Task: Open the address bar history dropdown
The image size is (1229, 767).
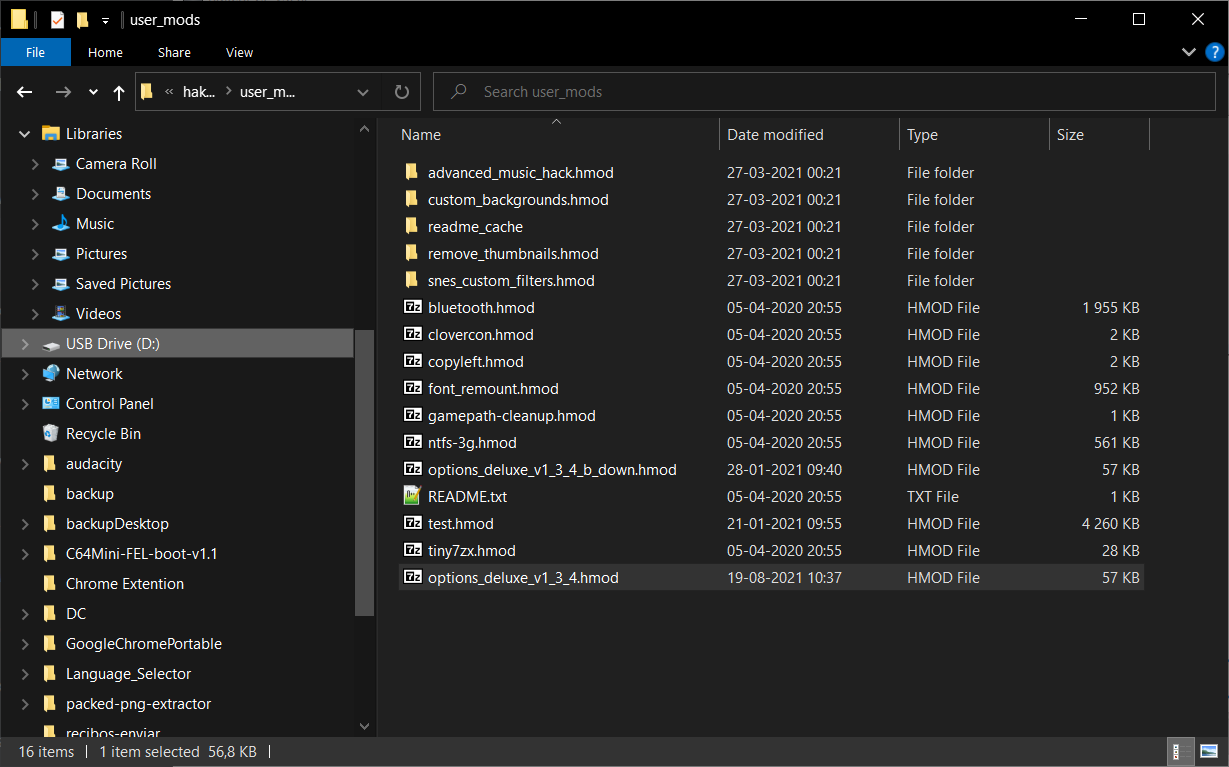Action: point(363,92)
